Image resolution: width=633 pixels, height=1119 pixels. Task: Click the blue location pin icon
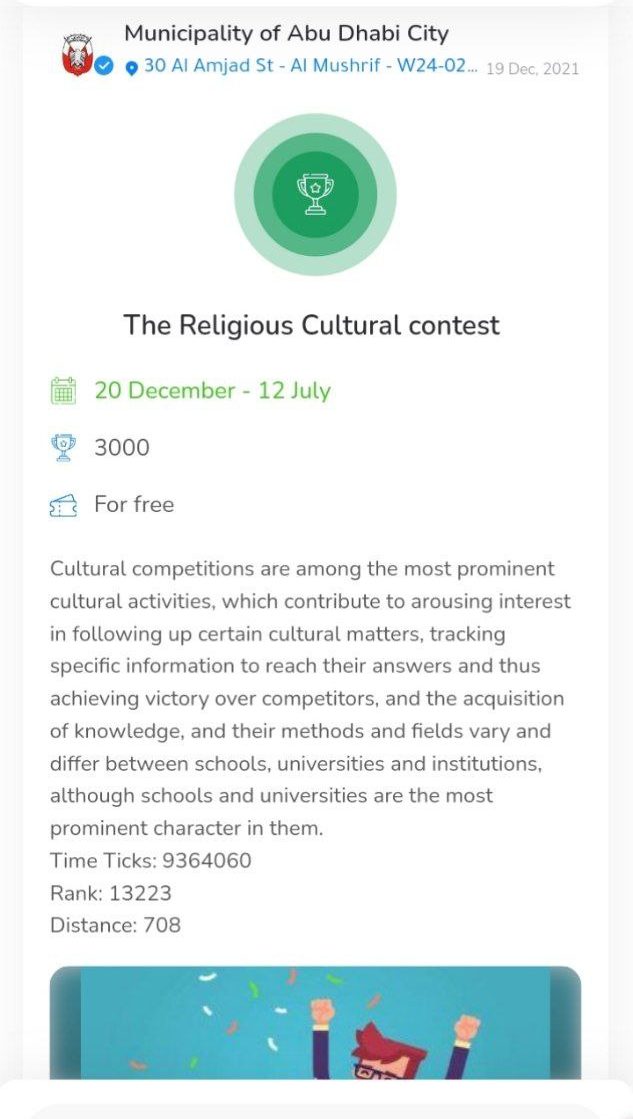131,69
